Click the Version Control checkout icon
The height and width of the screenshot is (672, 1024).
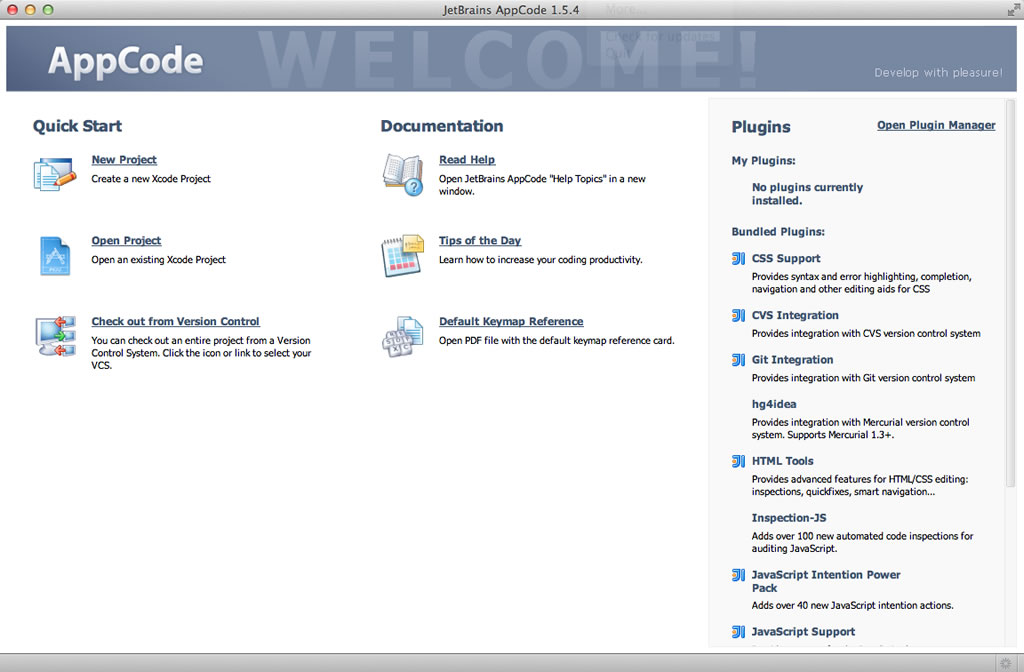(x=55, y=336)
